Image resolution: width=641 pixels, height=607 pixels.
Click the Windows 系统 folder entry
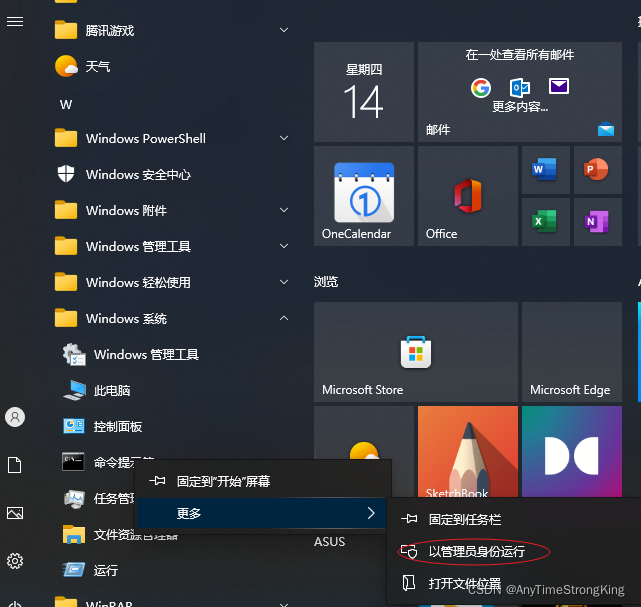click(x=172, y=318)
